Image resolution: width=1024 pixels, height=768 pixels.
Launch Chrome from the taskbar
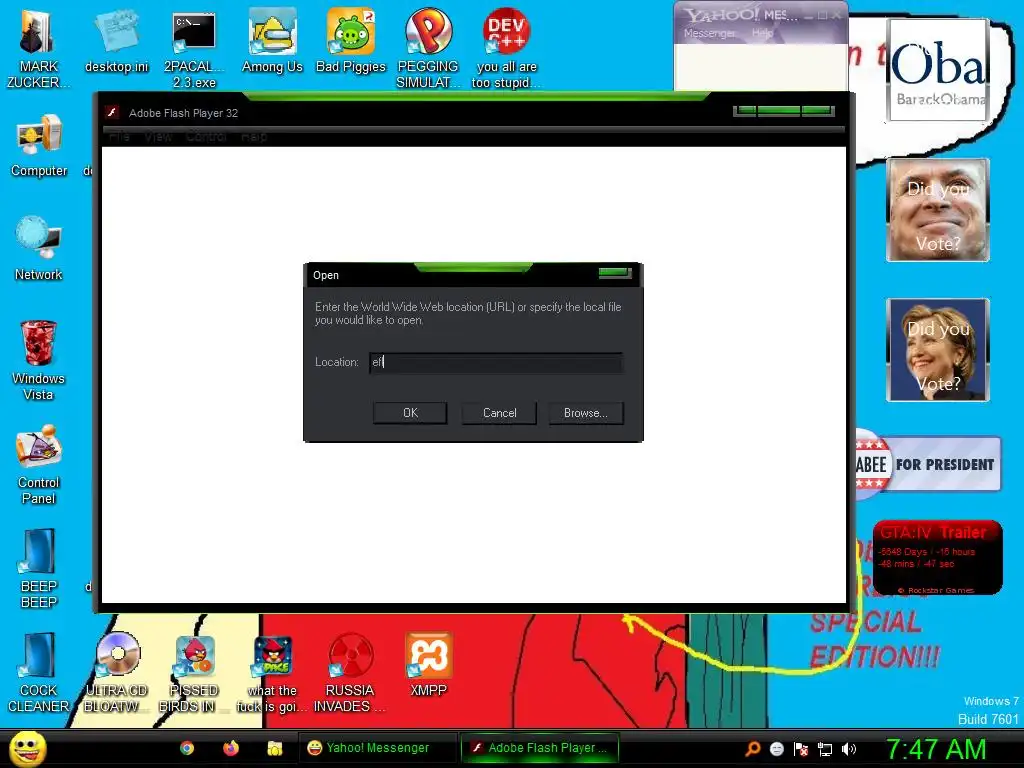(187, 748)
